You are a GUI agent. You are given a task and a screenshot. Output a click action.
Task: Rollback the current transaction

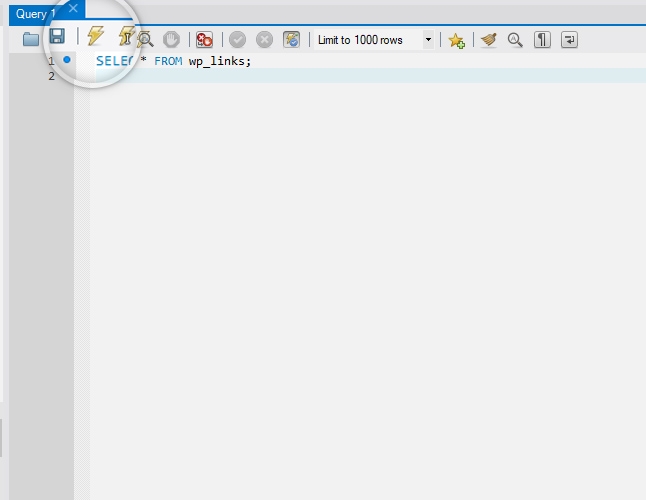(264, 40)
